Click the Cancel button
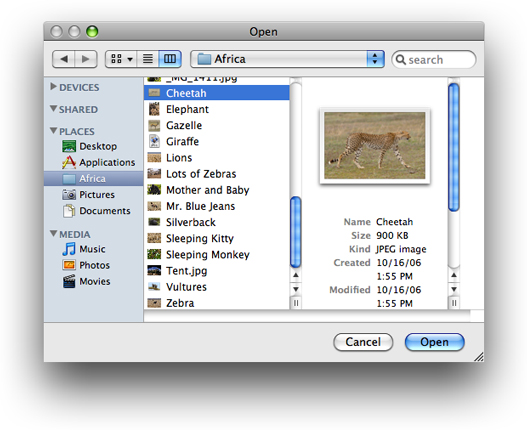The image size is (527, 430). tap(363, 342)
